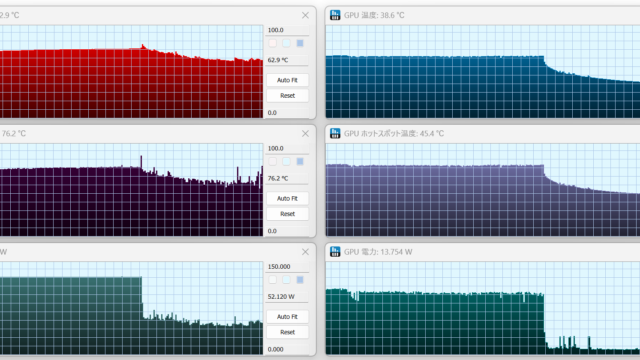
Task: Close the 62.9 °C graph window
Action: coord(305,15)
